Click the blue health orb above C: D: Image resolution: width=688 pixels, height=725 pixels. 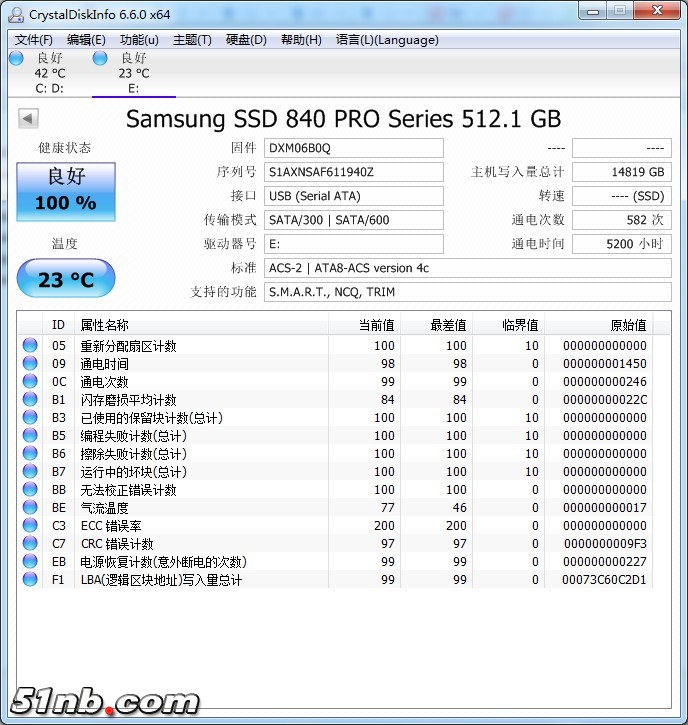tap(16, 58)
